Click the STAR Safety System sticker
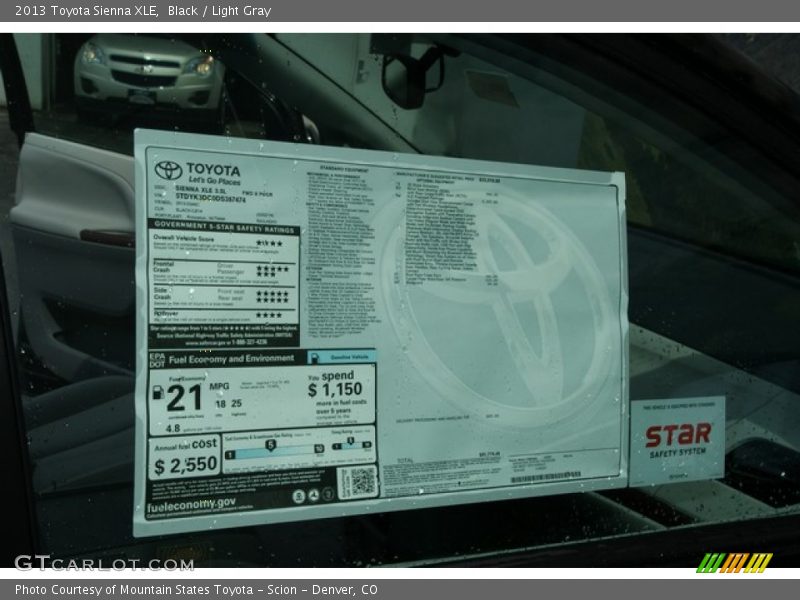Image resolution: width=800 pixels, height=600 pixels. [x=678, y=440]
